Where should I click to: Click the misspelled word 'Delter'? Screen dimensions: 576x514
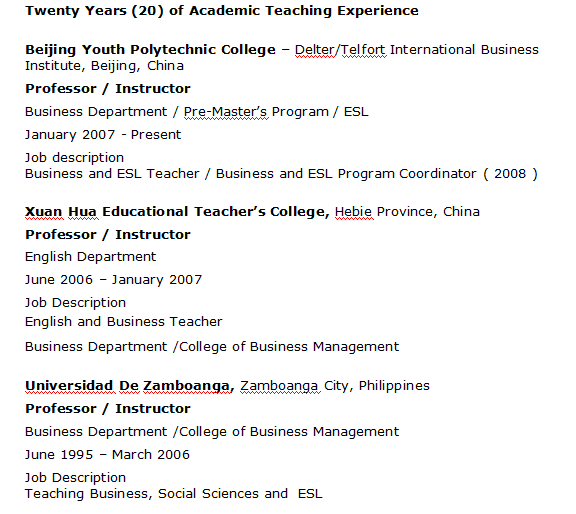click(315, 50)
